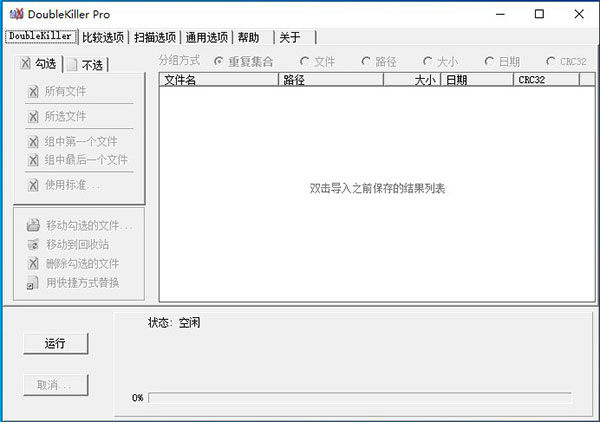Click the DoubleKiller Pro app icon in title bar
Screen dimensions: 600x422
coord(16,15)
